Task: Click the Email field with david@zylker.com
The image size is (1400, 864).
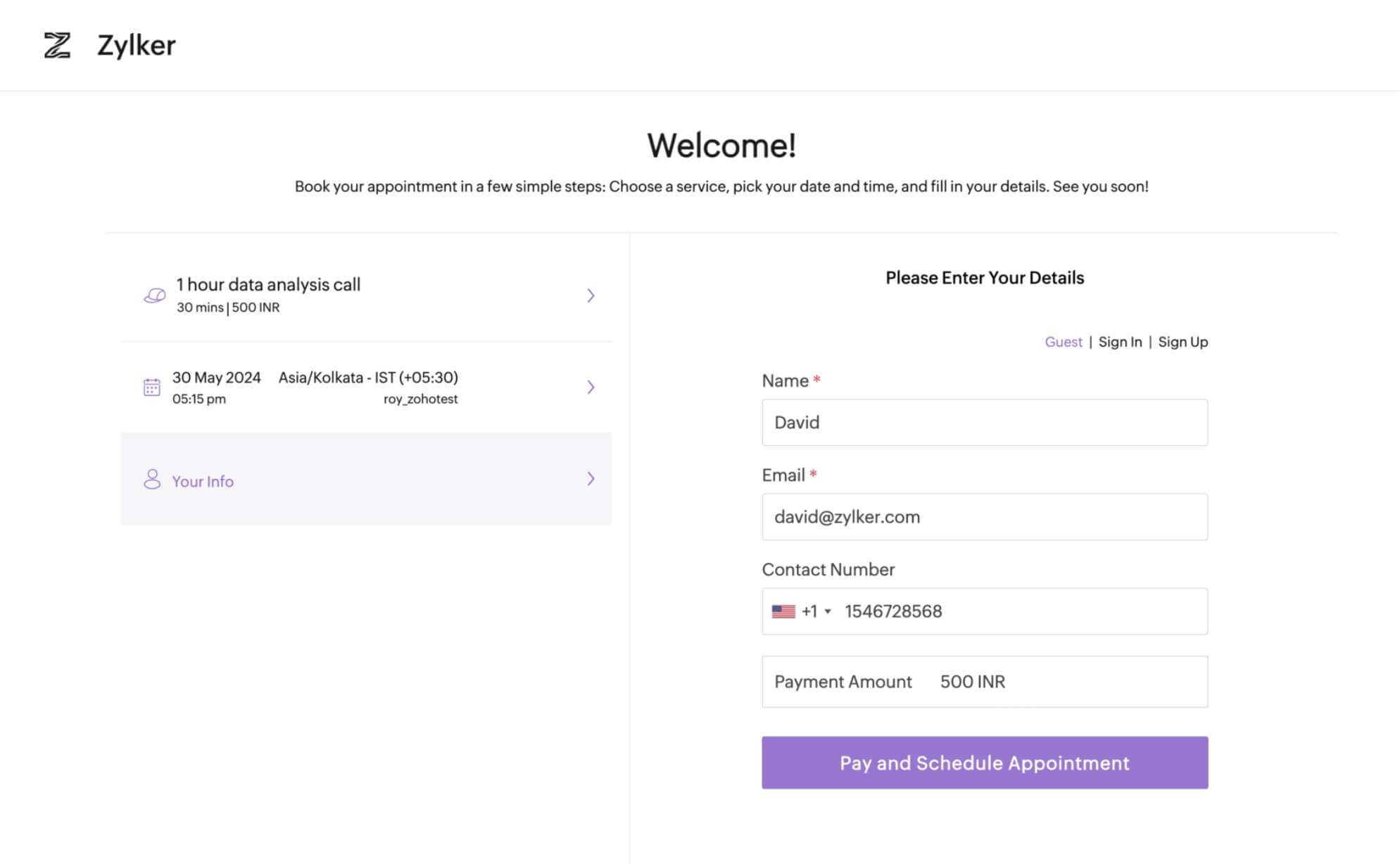Action: tap(984, 517)
